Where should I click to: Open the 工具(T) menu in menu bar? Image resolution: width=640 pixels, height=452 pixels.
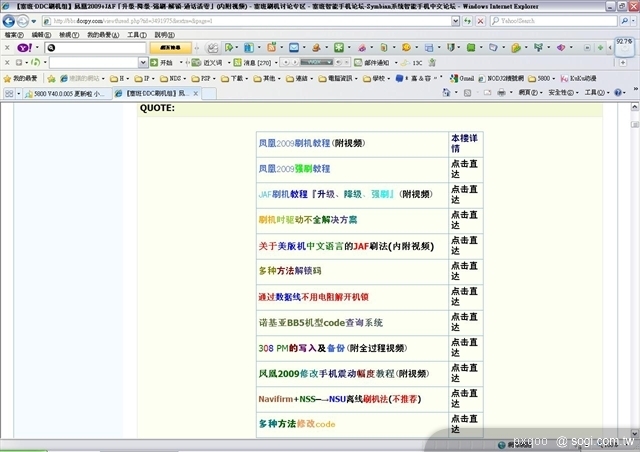click(137, 35)
